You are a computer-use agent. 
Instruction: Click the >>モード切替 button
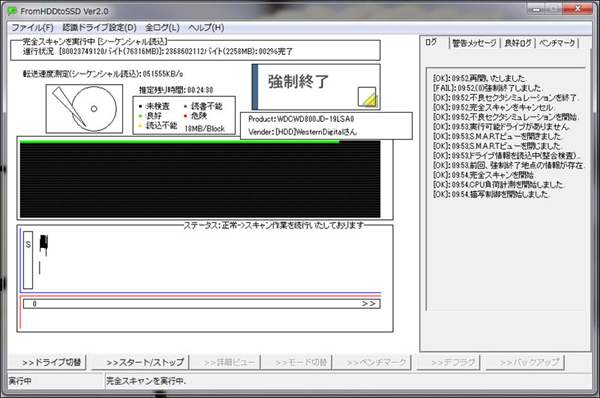[x=296, y=362]
